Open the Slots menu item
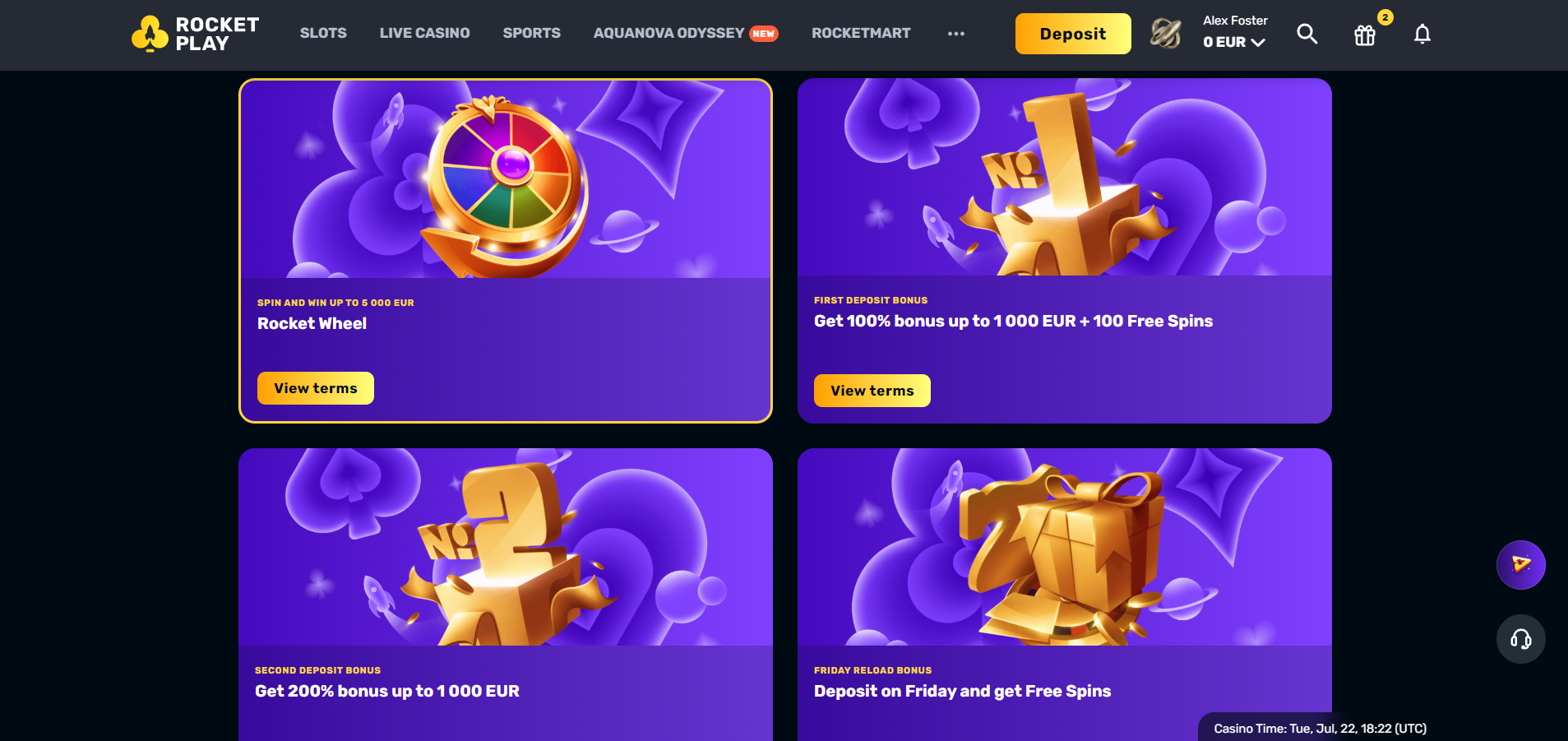 (323, 33)
